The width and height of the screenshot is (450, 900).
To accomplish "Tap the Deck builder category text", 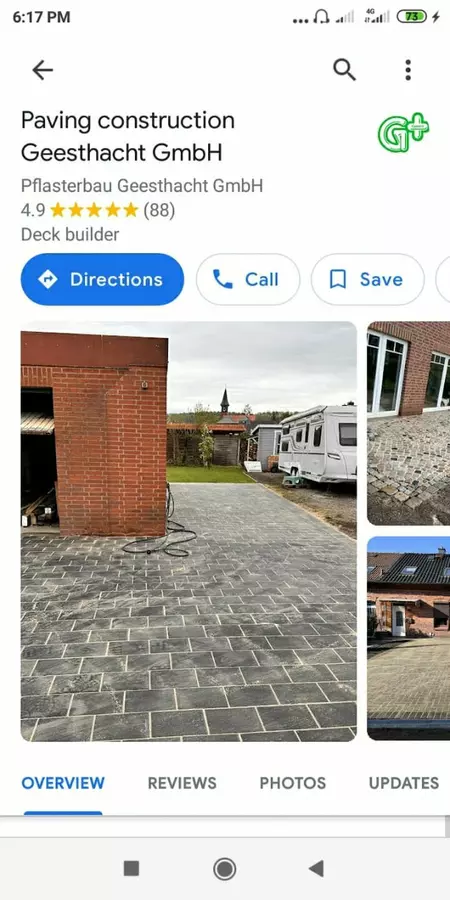I will tap(70, 235).
